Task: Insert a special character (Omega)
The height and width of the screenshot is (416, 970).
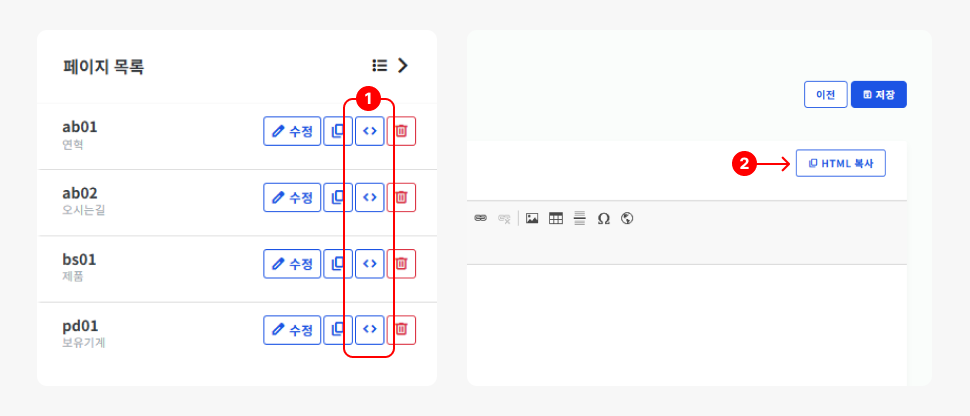Action: coord(603,218)
